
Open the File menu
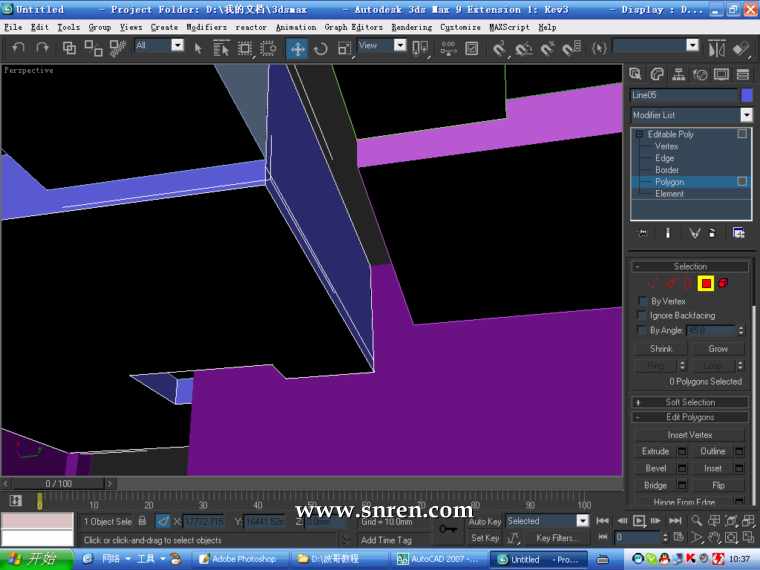13,27
